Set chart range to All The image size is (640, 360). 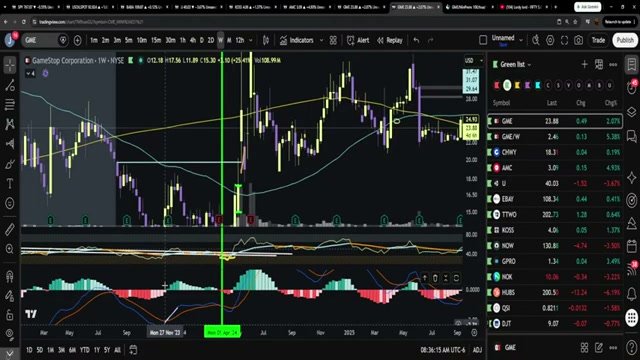tap(118, 350)
